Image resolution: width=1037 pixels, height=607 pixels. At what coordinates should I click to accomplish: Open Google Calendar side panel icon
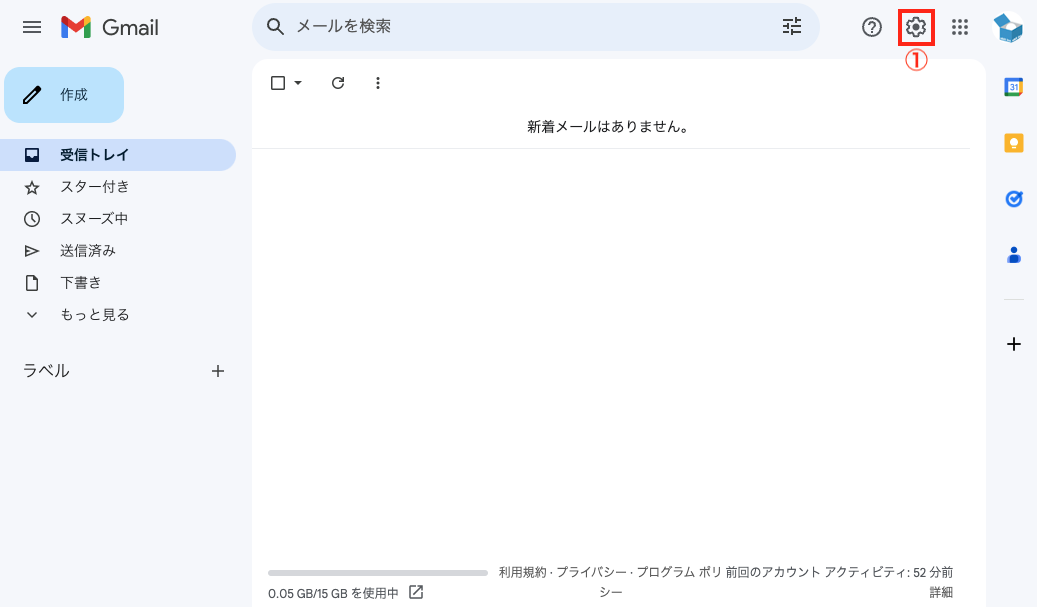coord(1013,87)
